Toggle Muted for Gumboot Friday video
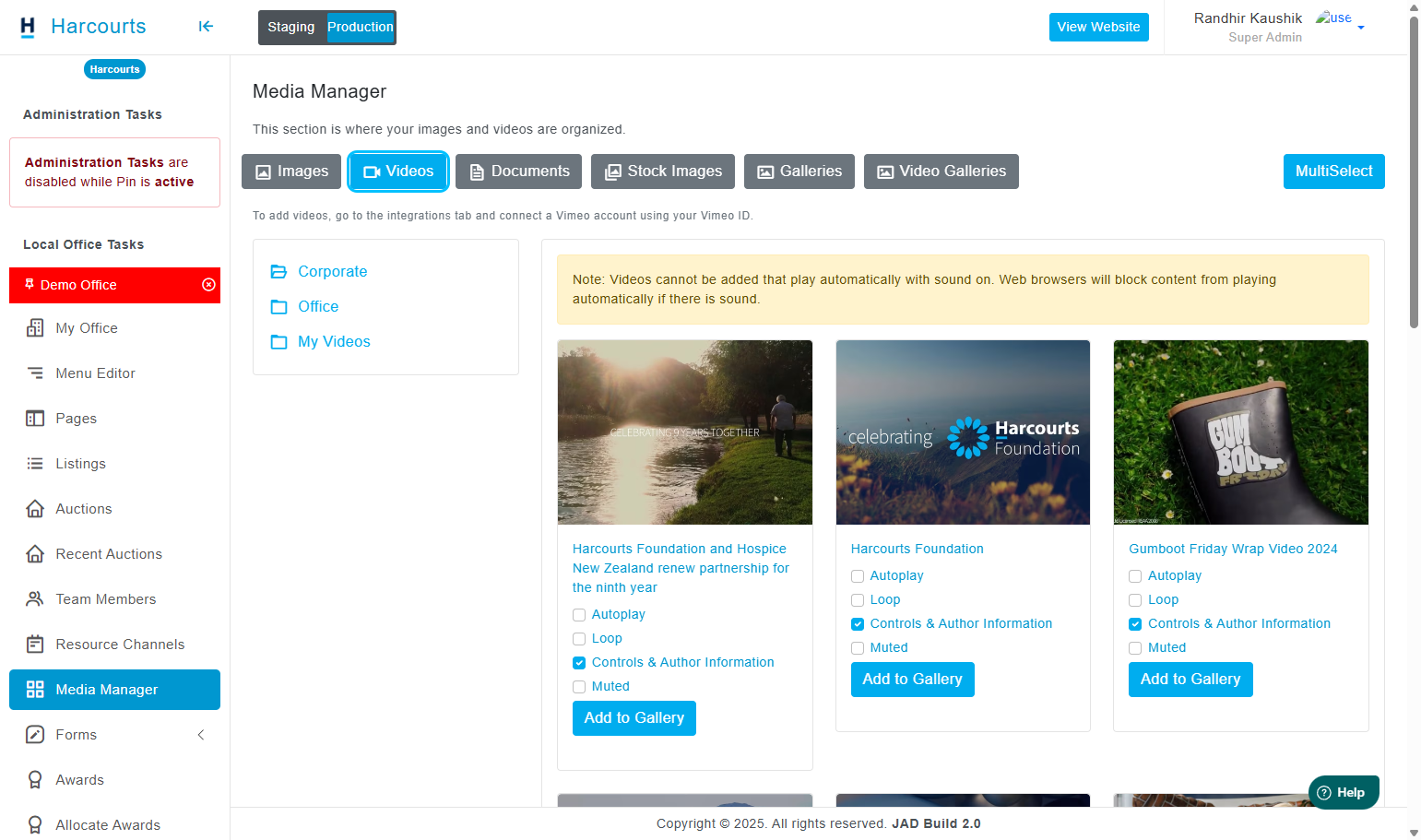The width and height of the screenshot is (1421, 840). [x=1135, y=648]
